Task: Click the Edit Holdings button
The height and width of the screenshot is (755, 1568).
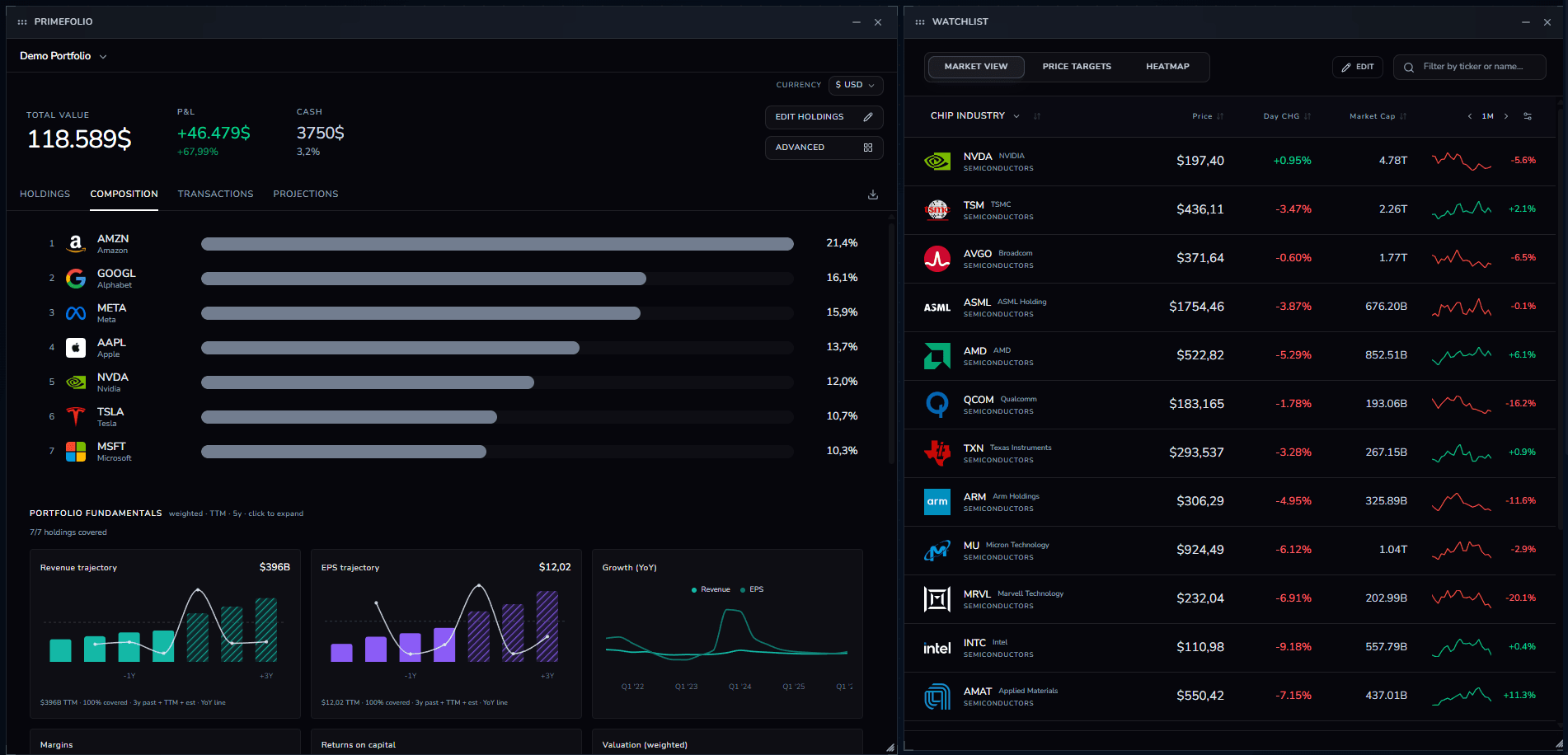Action: pos(824,117)
